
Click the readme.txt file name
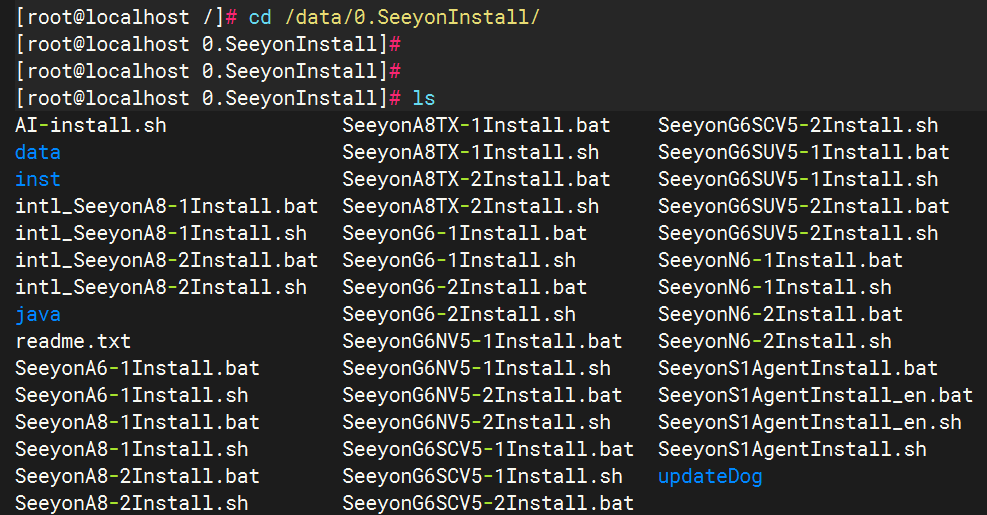73,342
